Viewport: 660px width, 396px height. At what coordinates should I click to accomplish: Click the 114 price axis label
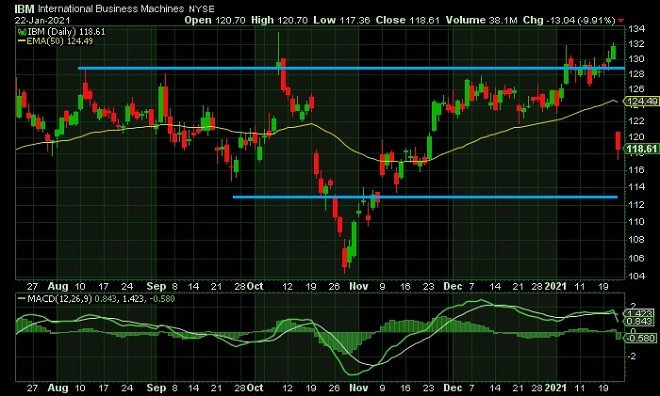[x=636, y=187]
